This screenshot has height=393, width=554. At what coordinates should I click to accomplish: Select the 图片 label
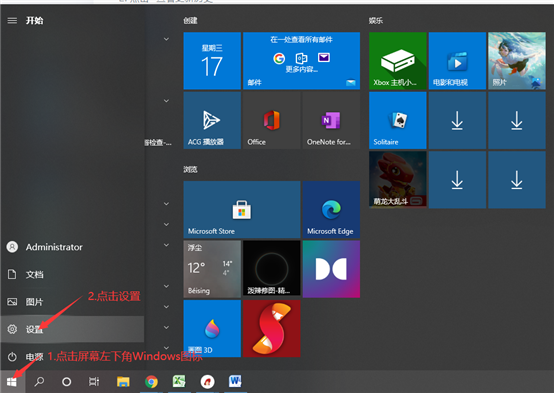[34, 302]
